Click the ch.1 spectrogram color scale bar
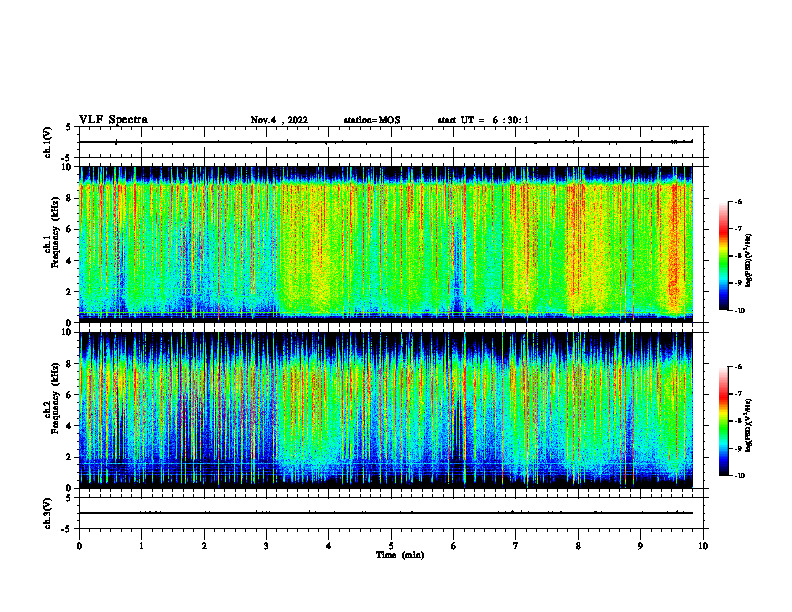The height and width of the screenshot is (612, 792). pos(723,256)
